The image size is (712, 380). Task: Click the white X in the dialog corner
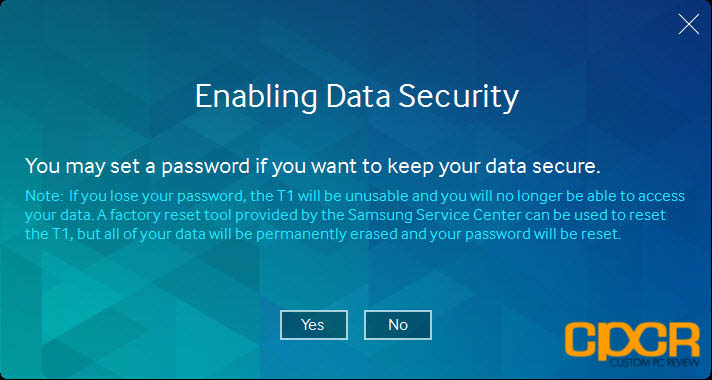689,25
